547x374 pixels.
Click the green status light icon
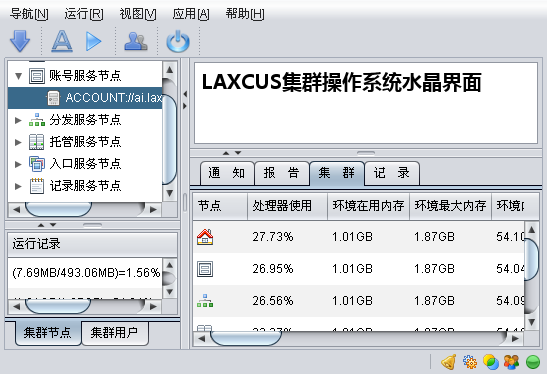pyautogui.click(x=533, y=362)
